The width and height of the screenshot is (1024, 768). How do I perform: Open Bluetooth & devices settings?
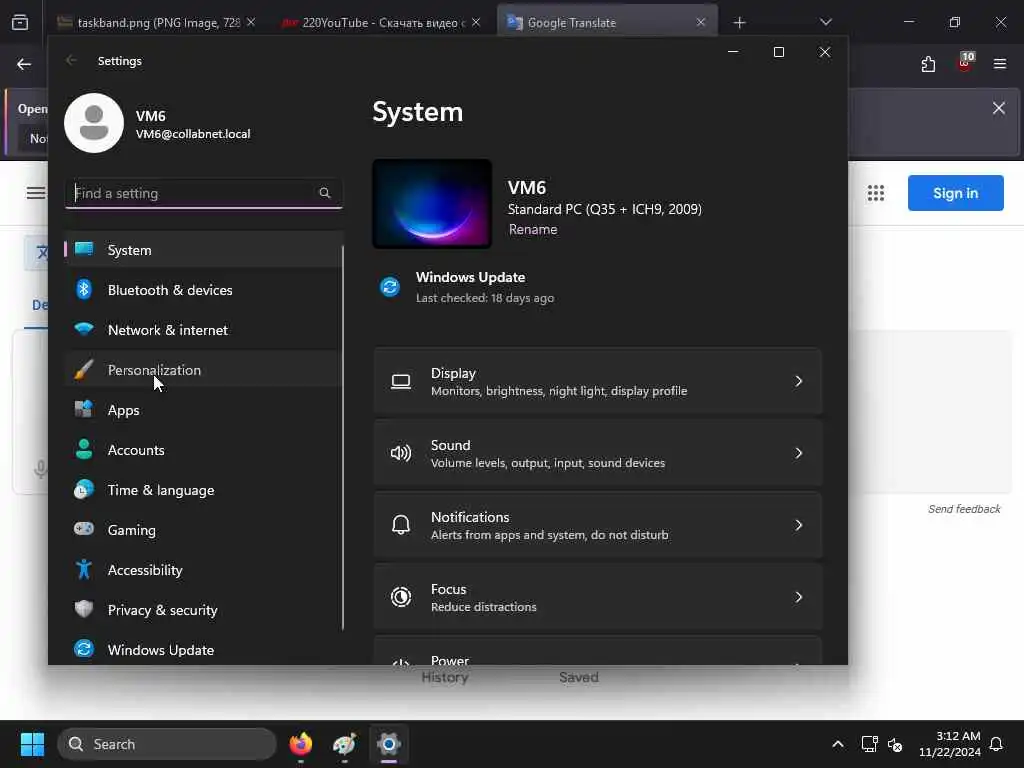point(203,290)
